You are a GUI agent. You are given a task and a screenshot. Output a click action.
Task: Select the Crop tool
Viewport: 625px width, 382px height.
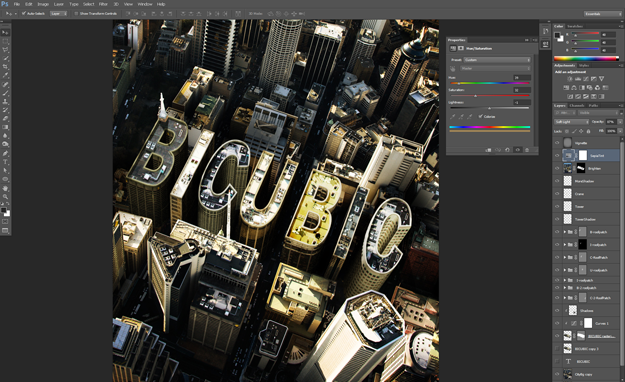pyautogui.click(x=5, y=67)
